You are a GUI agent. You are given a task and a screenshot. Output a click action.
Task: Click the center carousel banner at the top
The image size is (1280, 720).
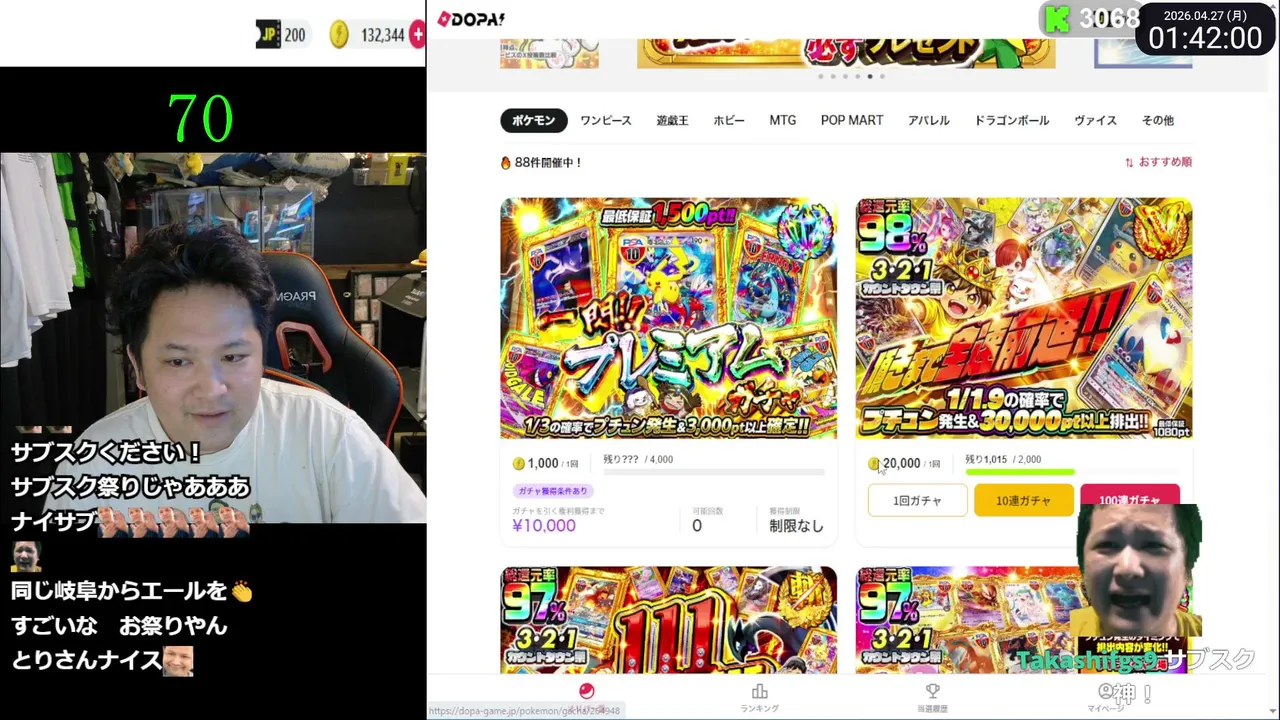[846, 53]
